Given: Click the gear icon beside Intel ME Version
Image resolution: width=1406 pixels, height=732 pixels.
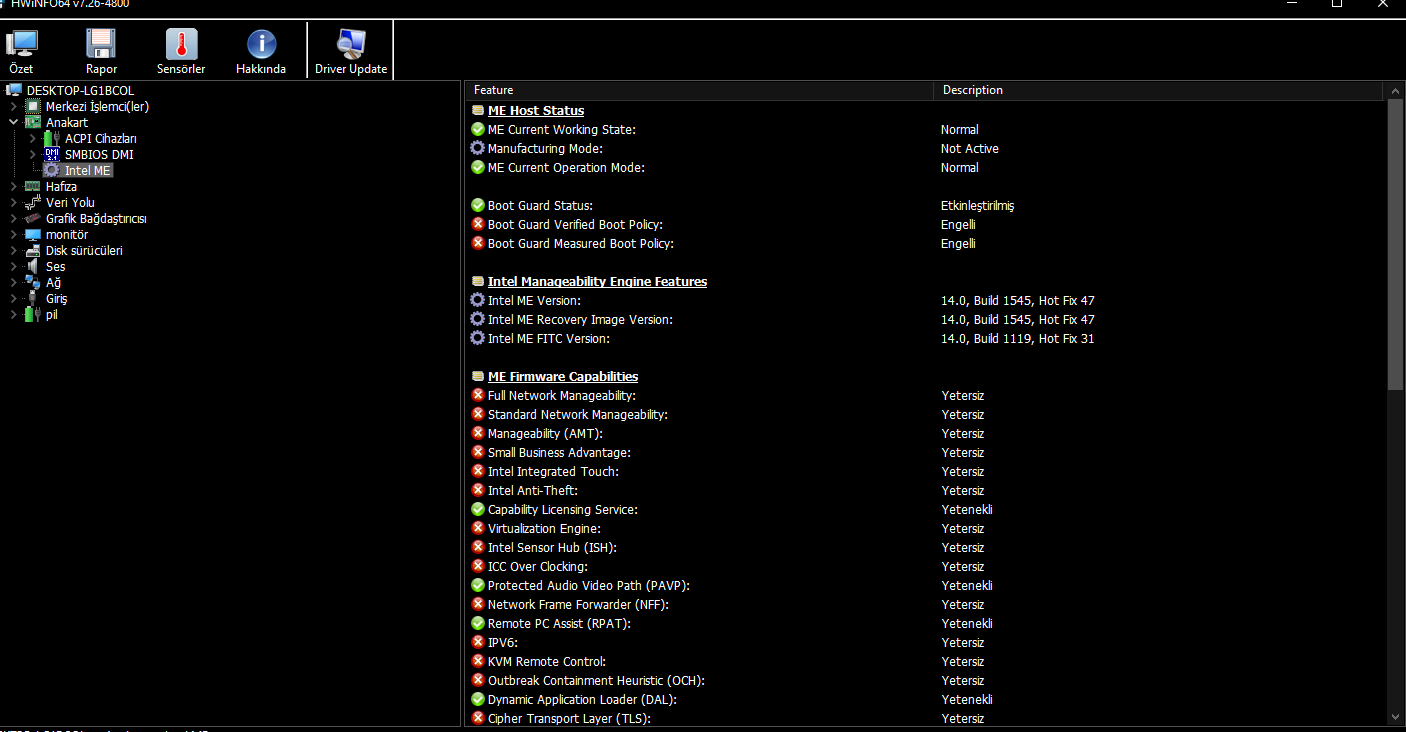Looking at the screenshot, I should click(x=478, y=300).
